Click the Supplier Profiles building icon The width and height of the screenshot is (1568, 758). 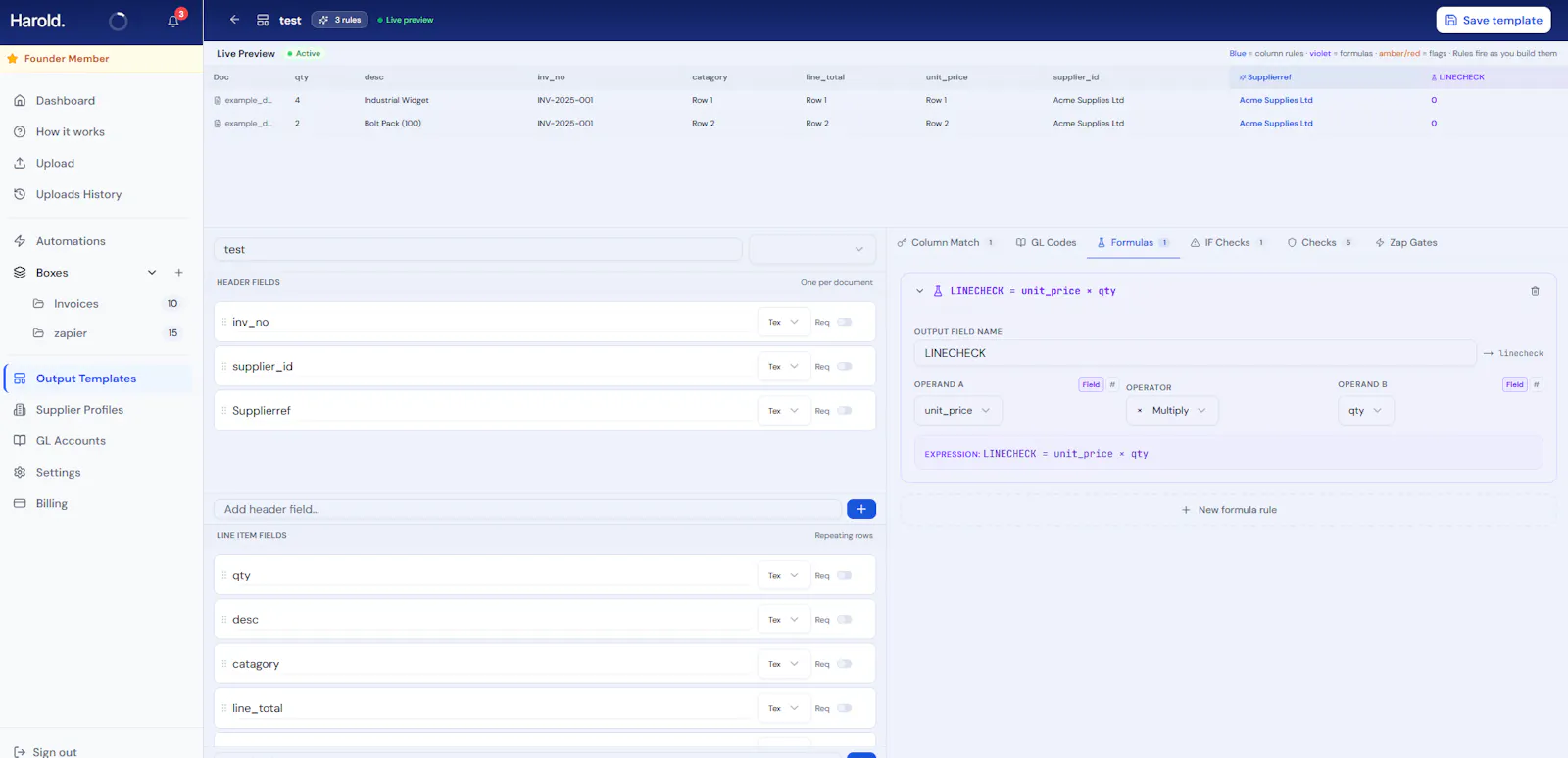click(x=20, y=410)
